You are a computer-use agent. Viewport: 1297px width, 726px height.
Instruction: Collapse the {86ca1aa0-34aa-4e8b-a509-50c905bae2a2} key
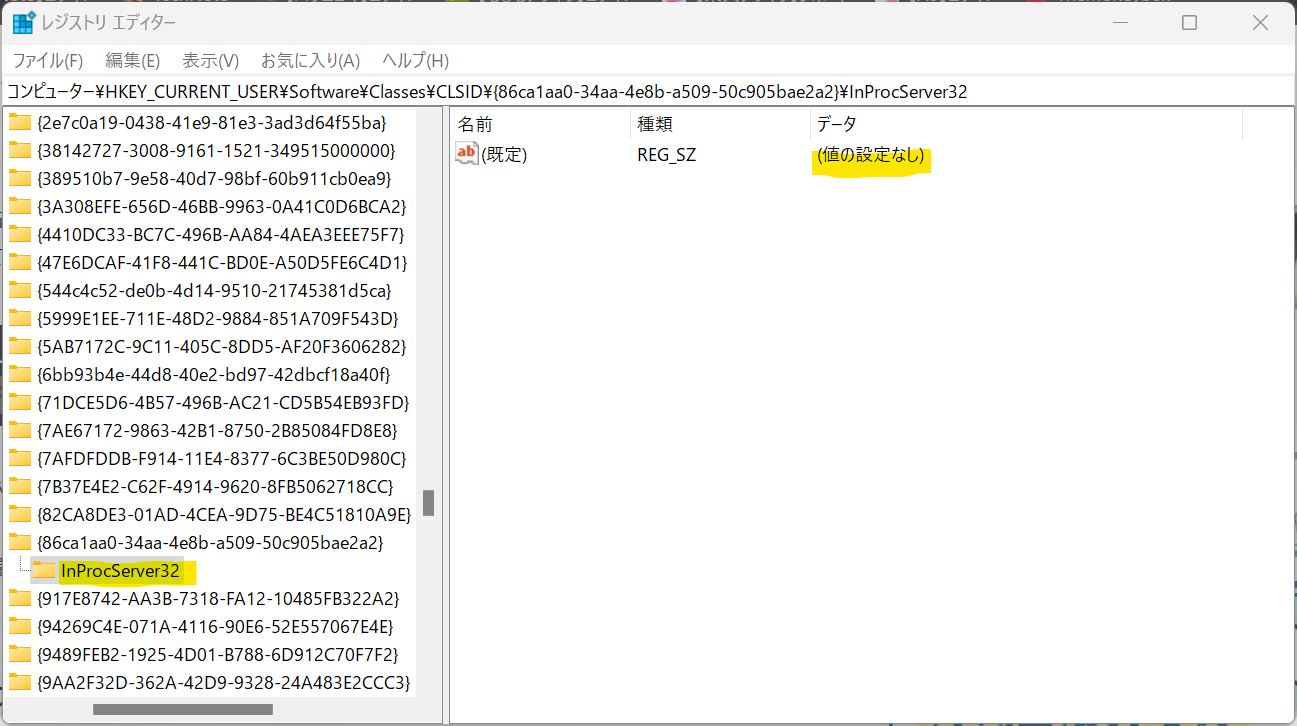(8, 542)
